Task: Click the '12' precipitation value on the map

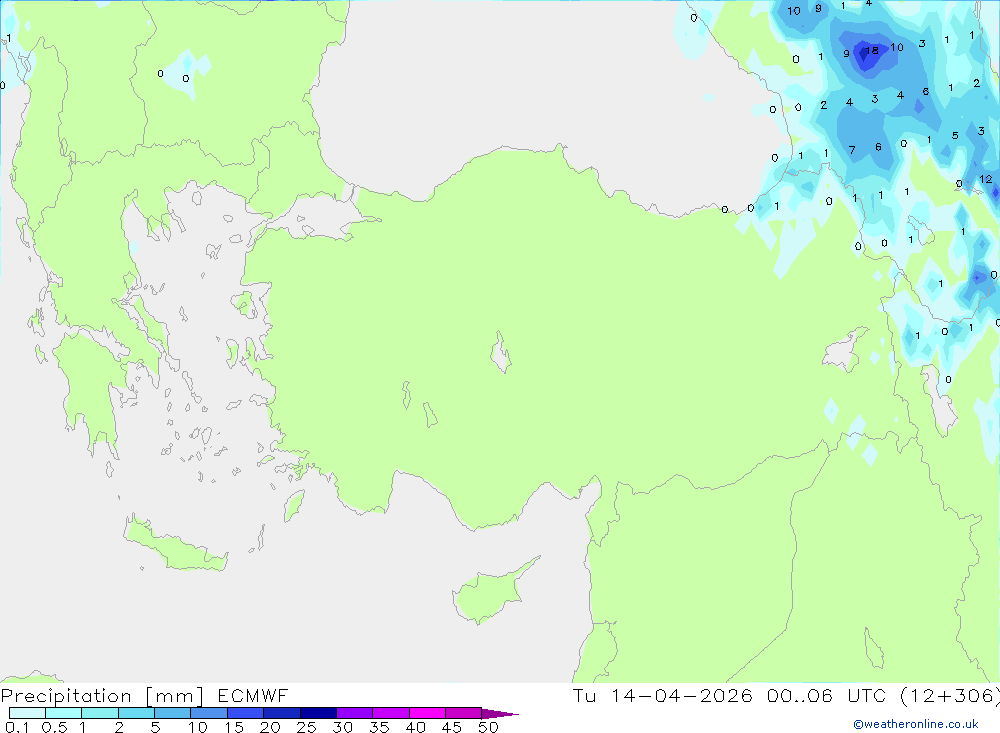Action: [x=986, y=179]
